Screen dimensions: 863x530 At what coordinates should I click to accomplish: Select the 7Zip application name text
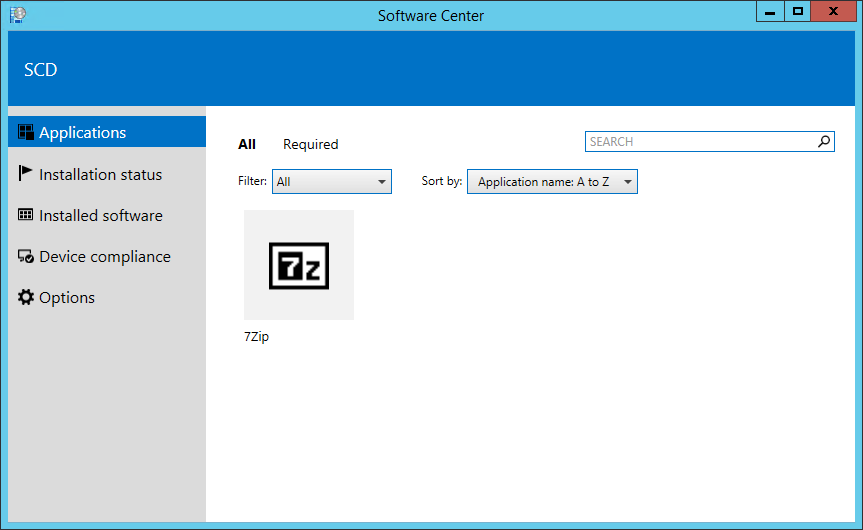(256, 337)
